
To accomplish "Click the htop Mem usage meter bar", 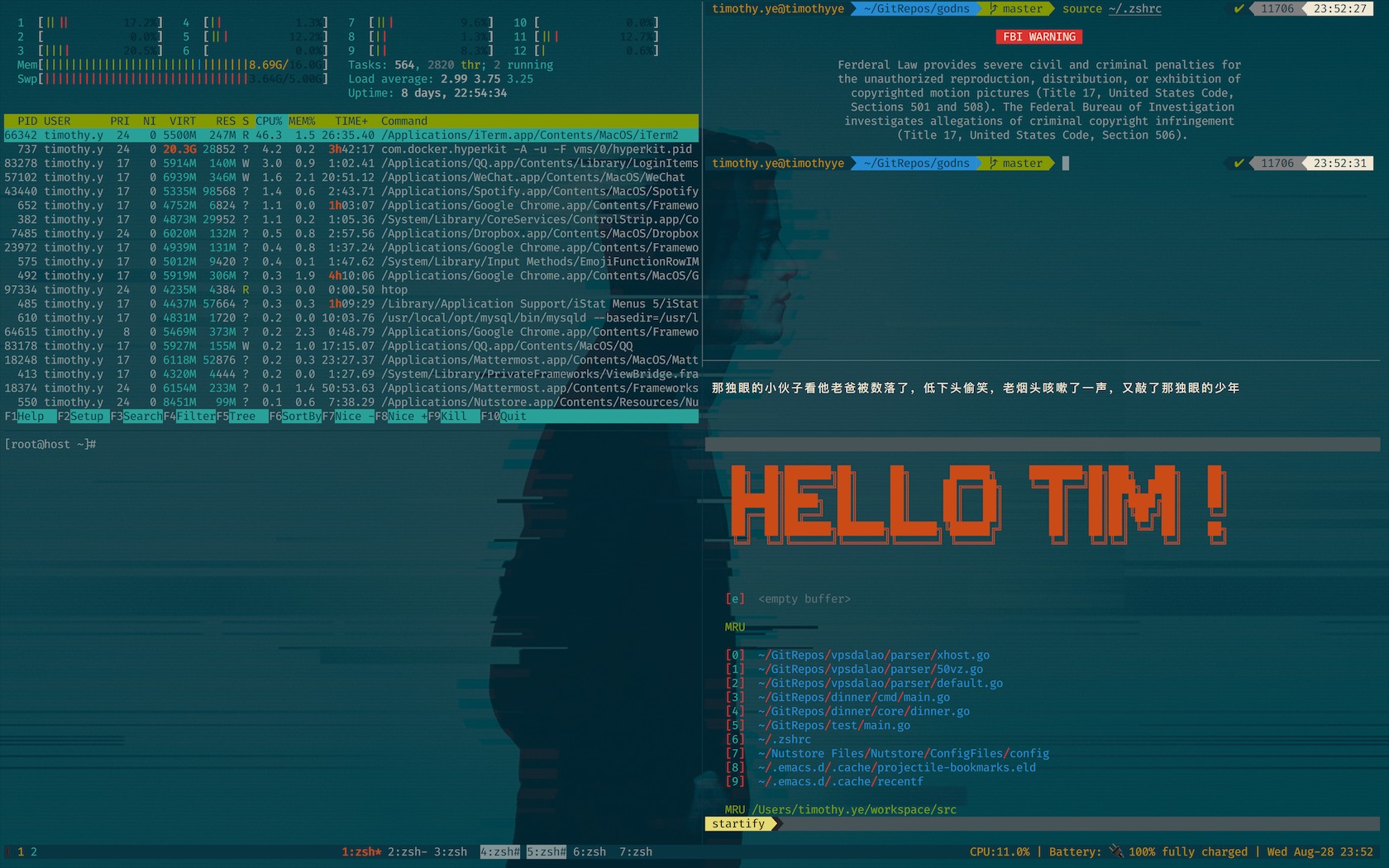I will click(x=173, y=65).
